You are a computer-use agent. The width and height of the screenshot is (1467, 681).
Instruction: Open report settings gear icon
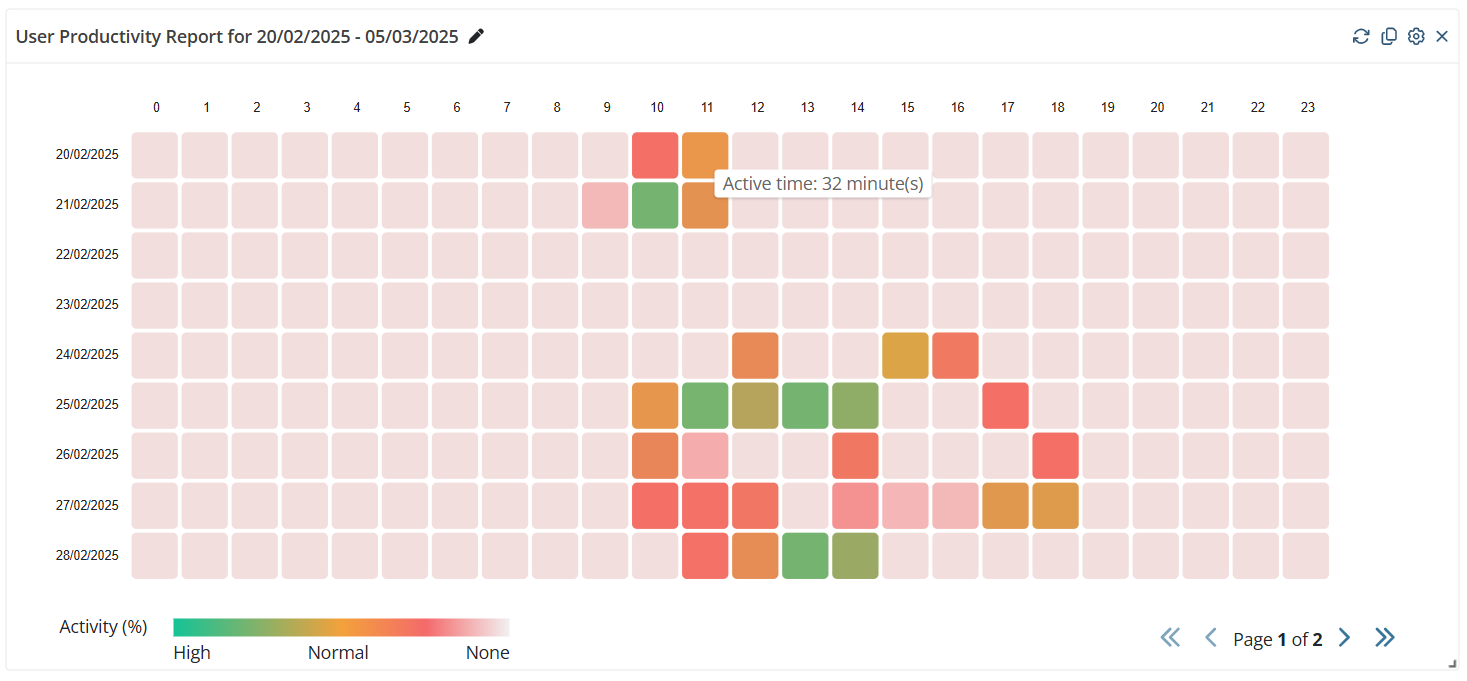(x=1416, y=37)
